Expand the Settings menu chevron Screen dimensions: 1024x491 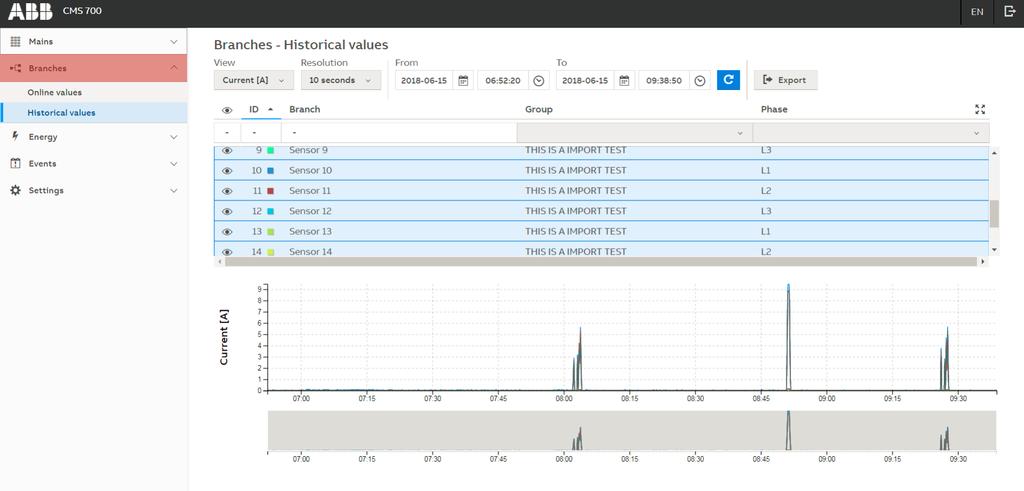coord(174,191)
